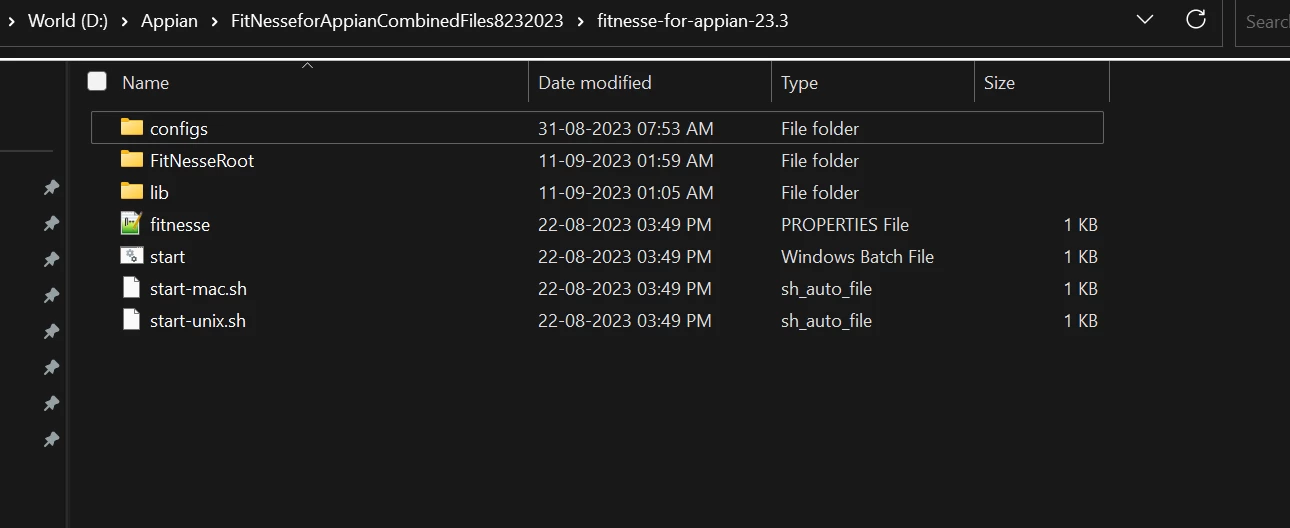This screenshot has width=1290, height=528.
Task: Sort files by Type column header
Action: click(x=799, y=83)
